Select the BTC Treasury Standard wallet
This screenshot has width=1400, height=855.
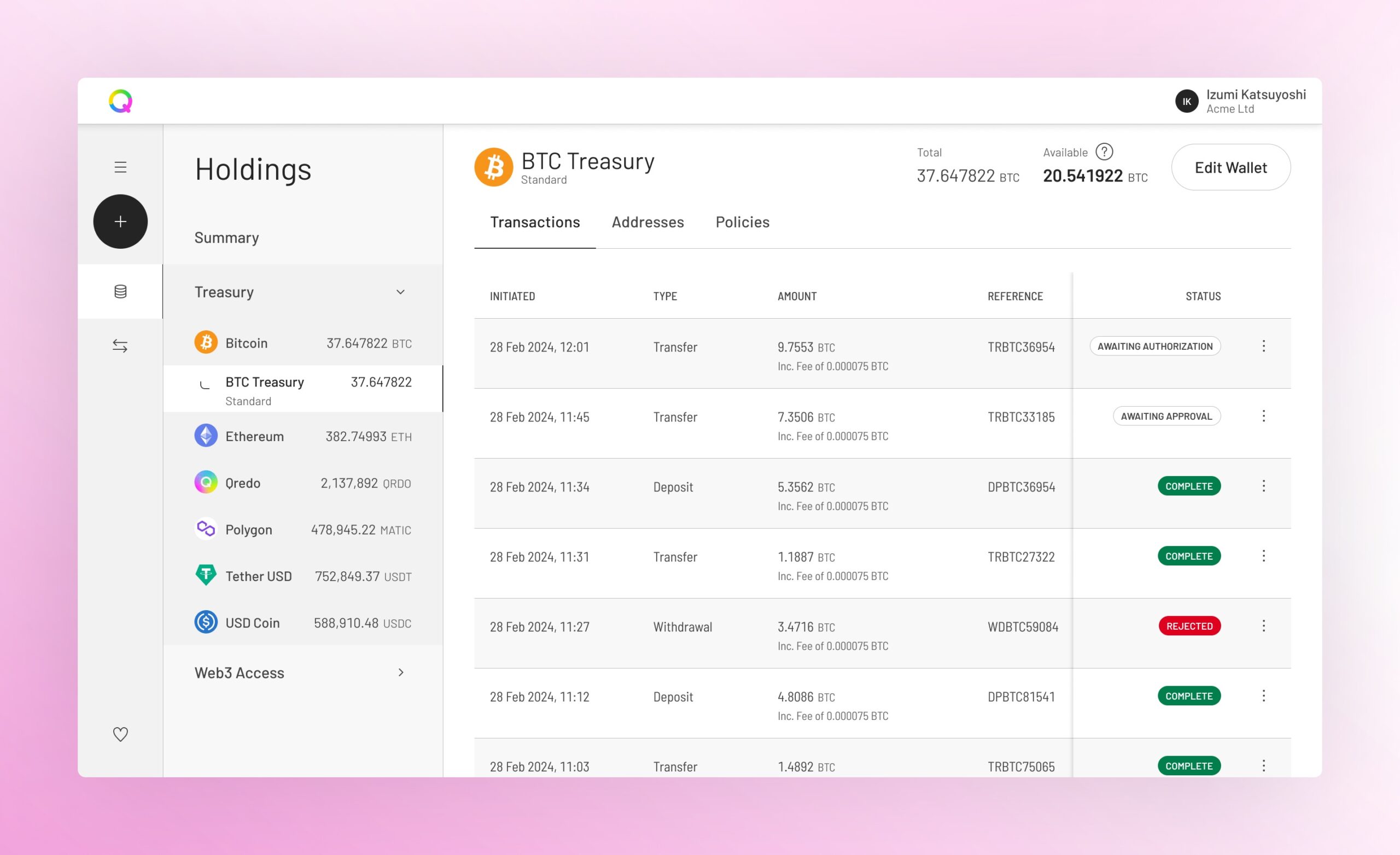click(303, 389)
